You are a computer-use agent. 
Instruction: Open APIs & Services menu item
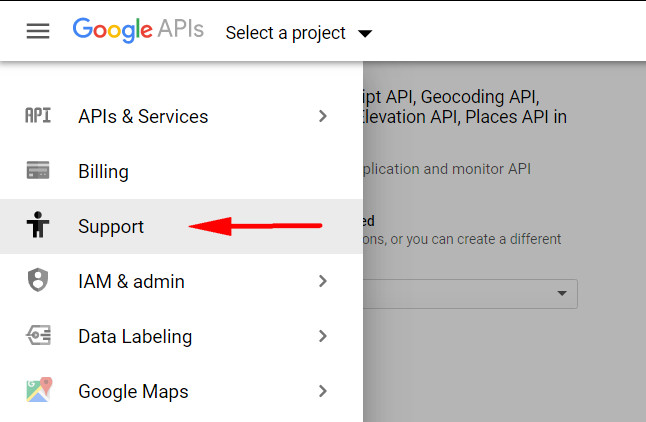tap(181, 116)
